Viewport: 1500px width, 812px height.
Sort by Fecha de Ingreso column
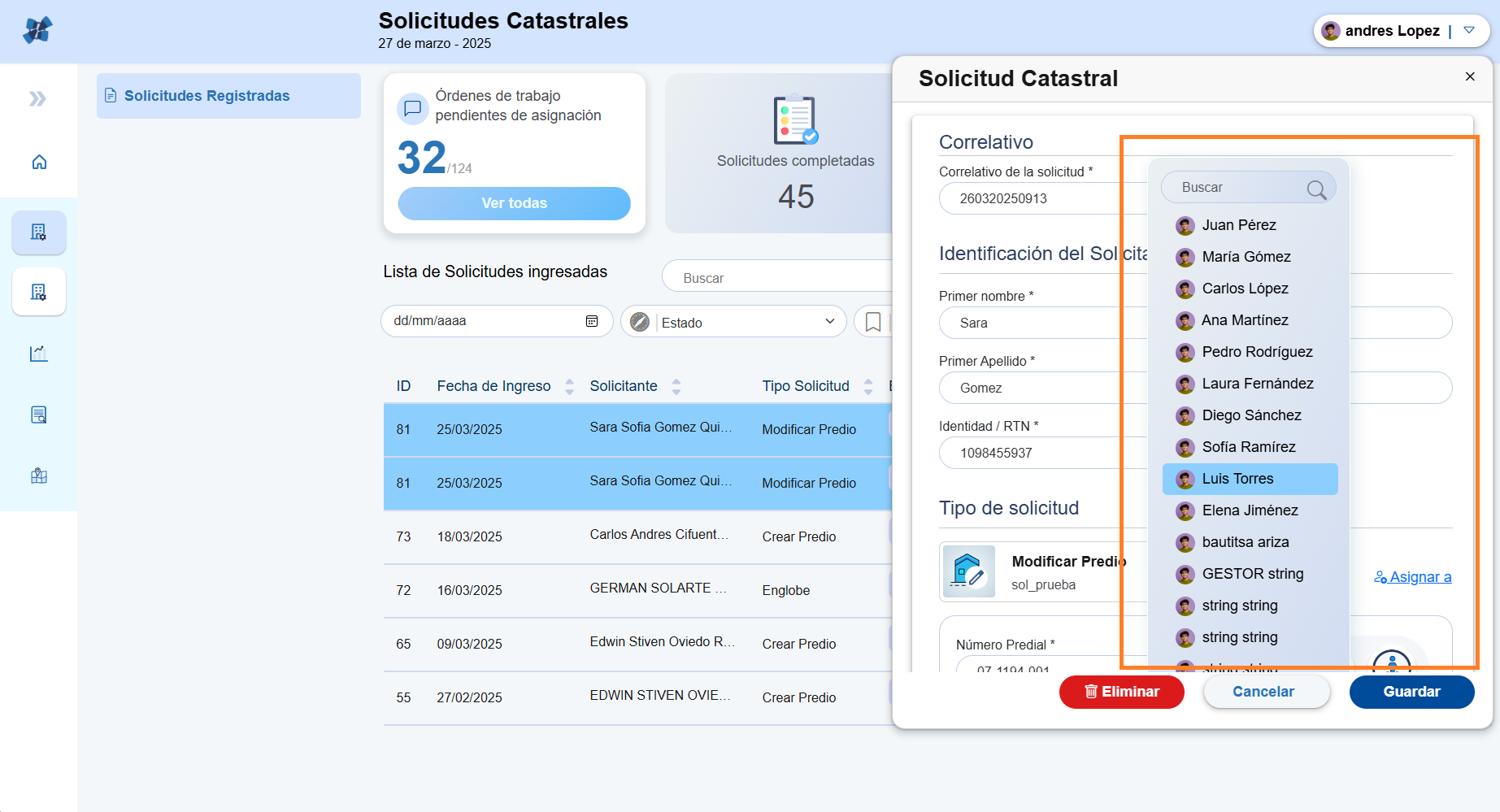point(569,386)
